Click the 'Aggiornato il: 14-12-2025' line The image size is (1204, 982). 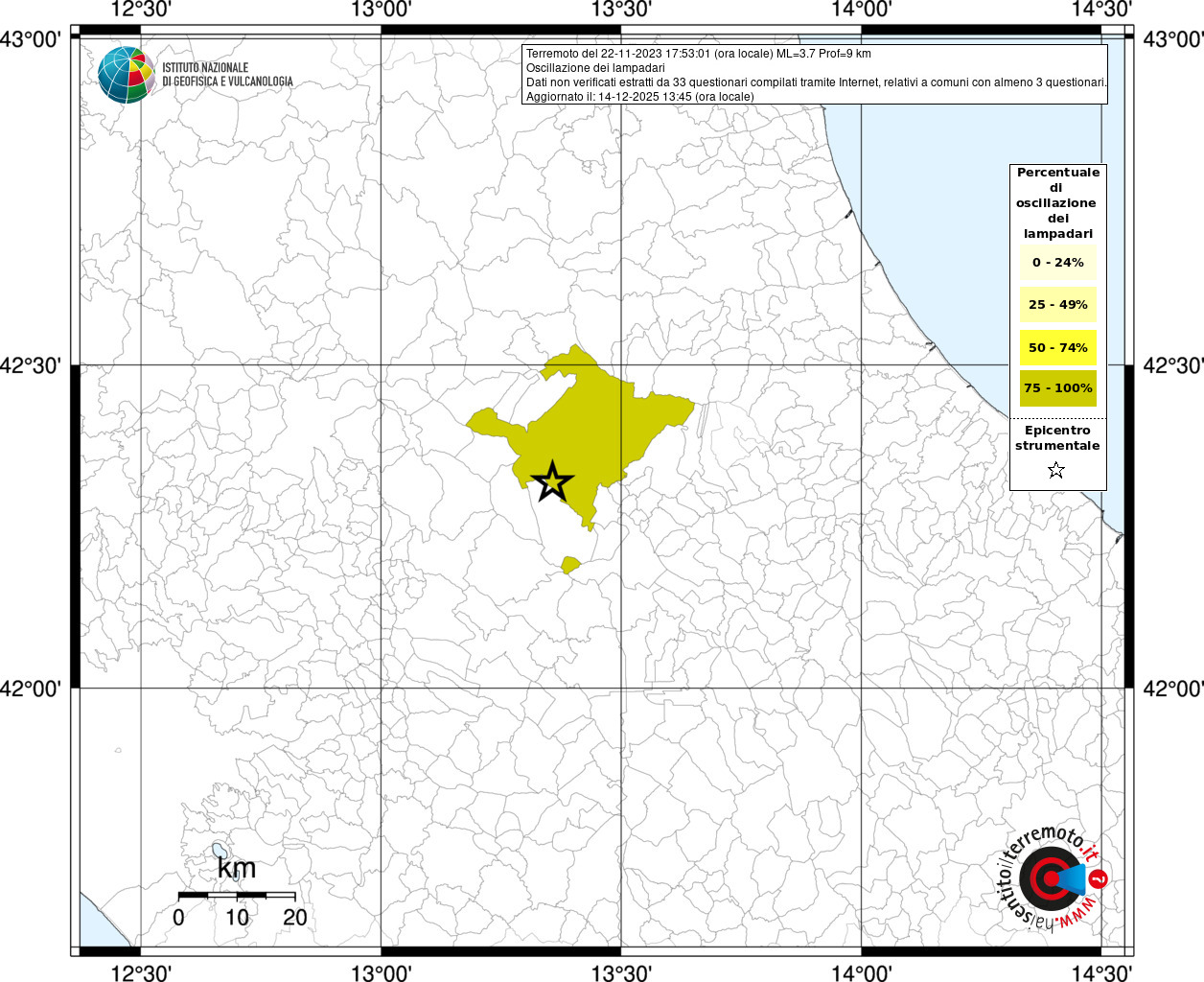tap(640, 97)
